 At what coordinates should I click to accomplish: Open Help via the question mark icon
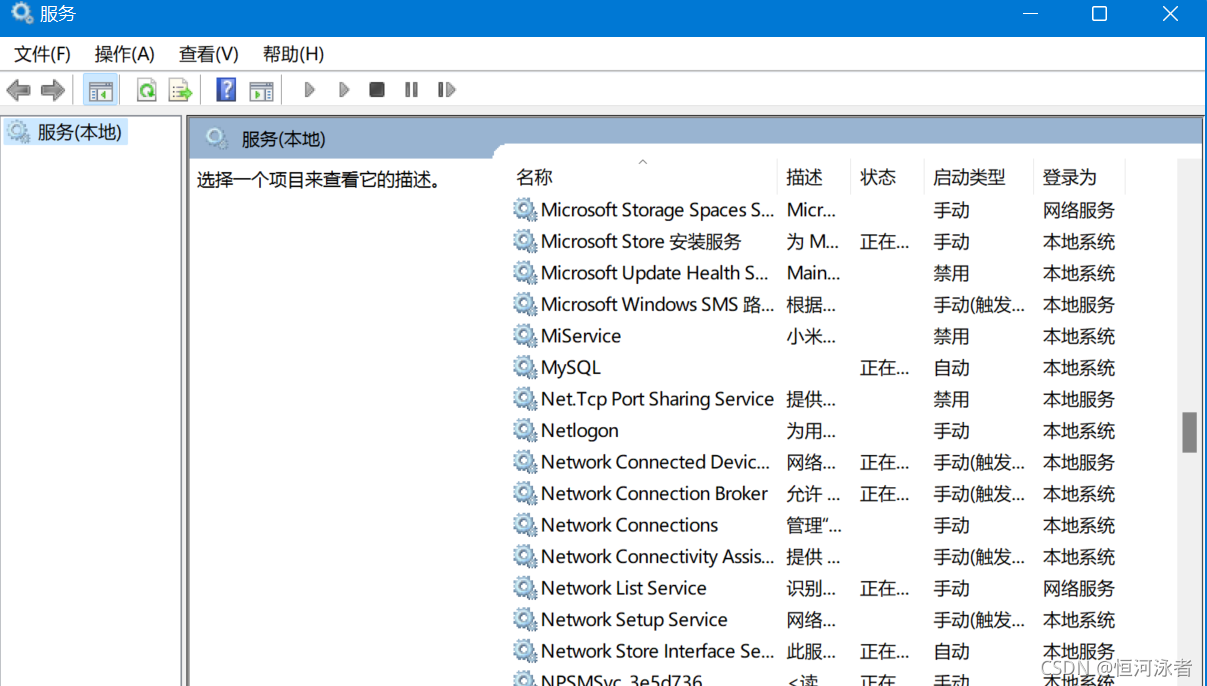[x=226, y=90]
